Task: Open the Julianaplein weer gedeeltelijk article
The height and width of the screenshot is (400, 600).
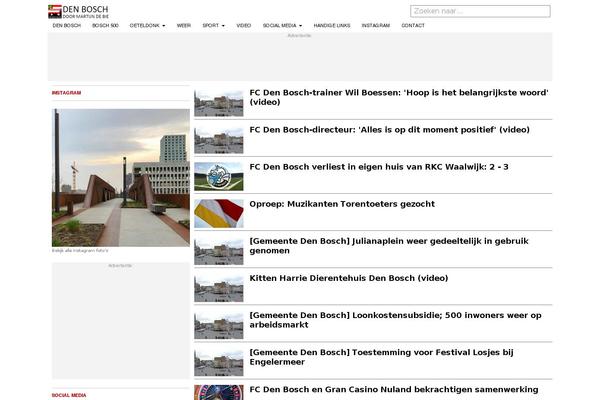Action: click(x=389, y=246)
